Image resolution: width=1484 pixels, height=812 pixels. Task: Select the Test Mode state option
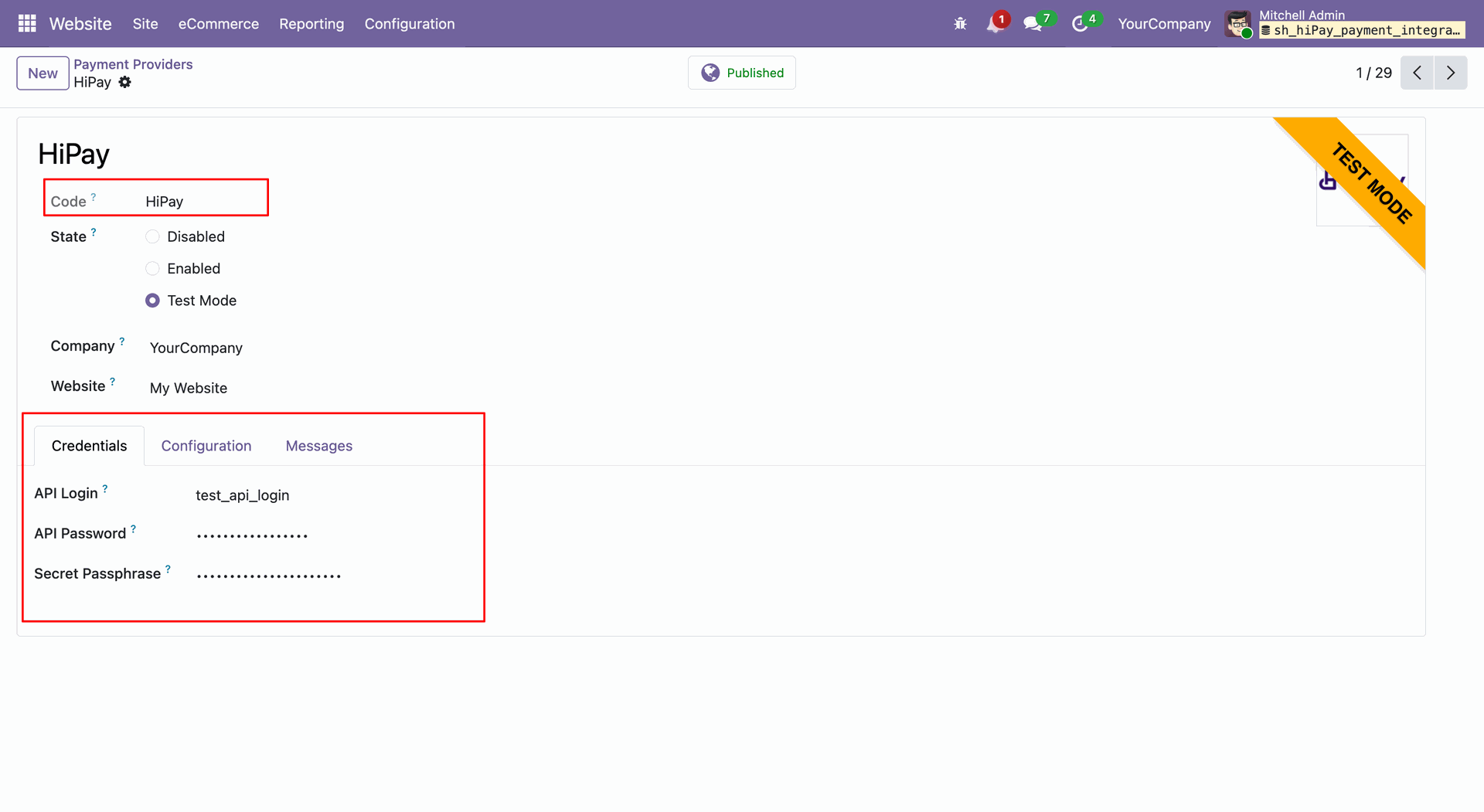152,301
